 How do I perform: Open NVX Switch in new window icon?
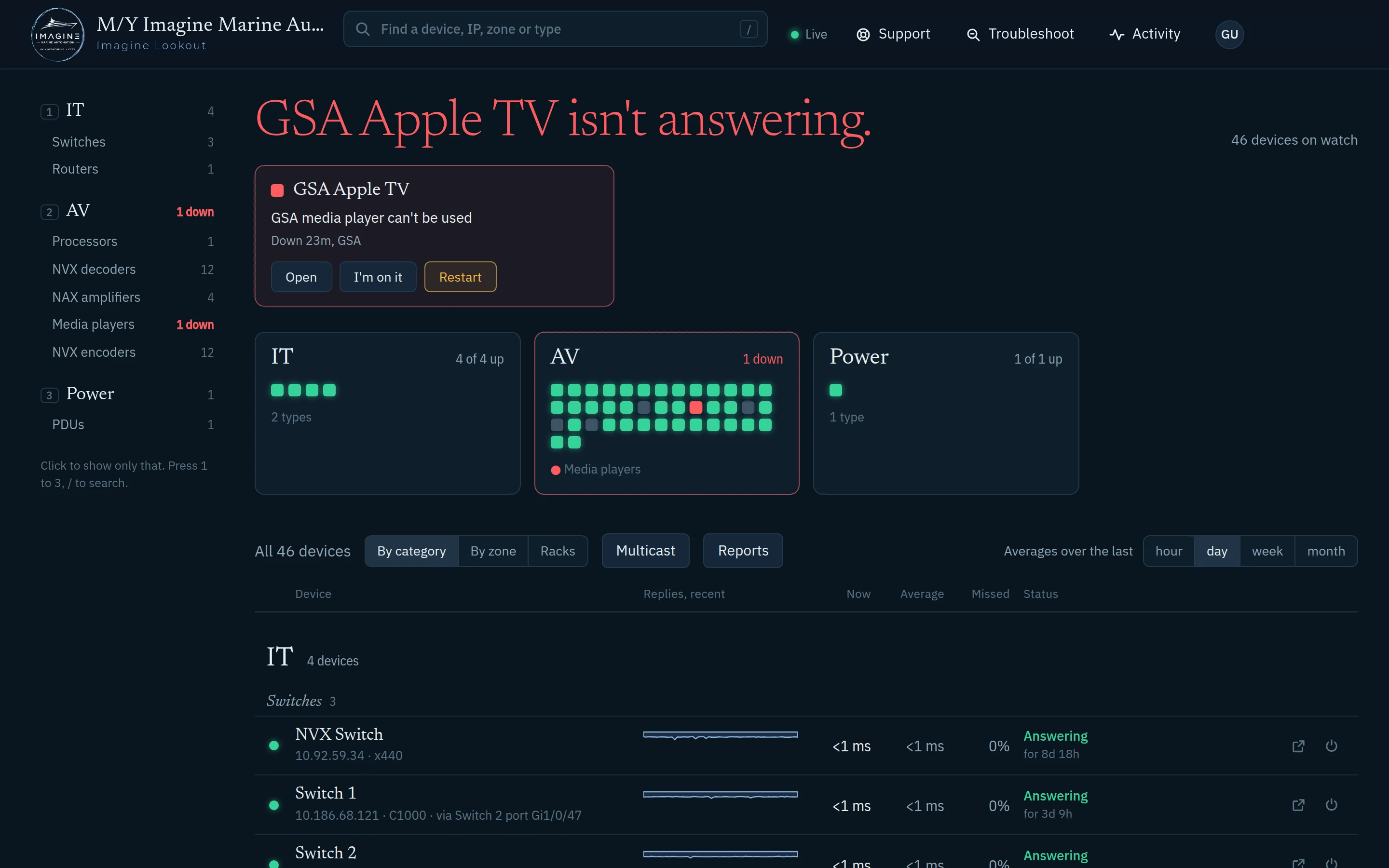(1298, 746)
